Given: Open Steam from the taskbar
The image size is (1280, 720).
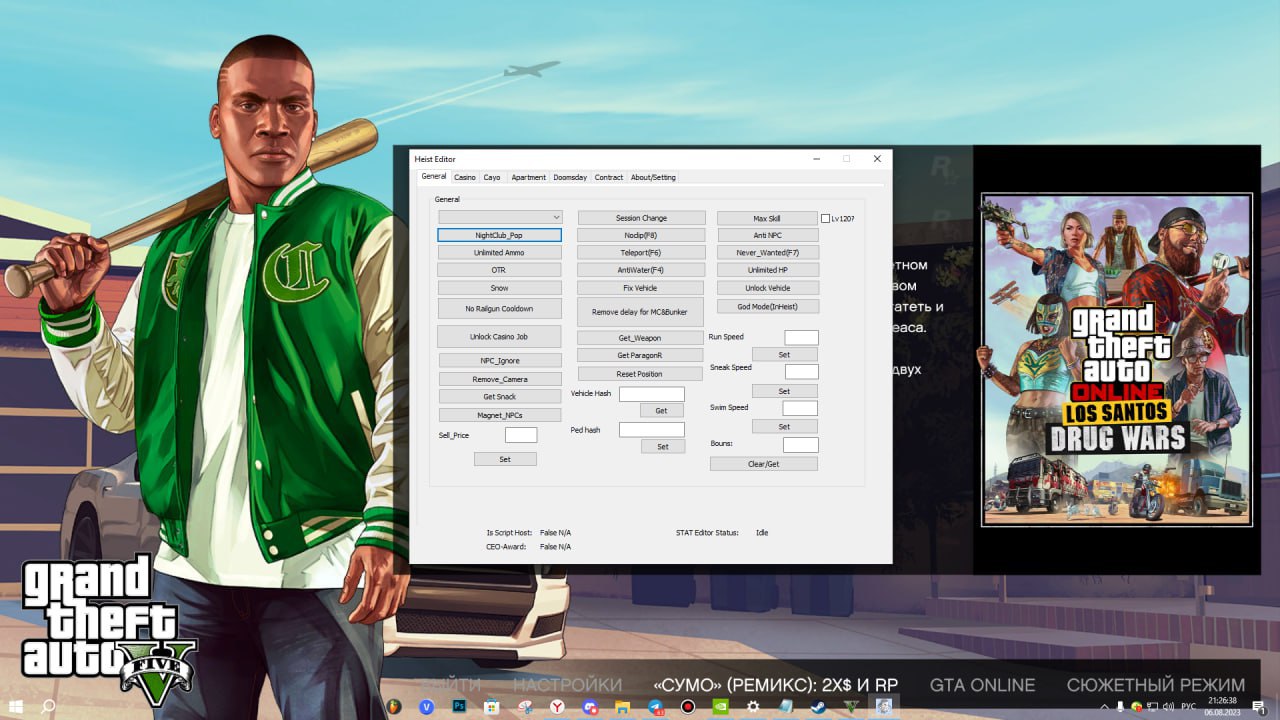Looking at the screenshot, I should pyautogui.click(x=818, y=706).
